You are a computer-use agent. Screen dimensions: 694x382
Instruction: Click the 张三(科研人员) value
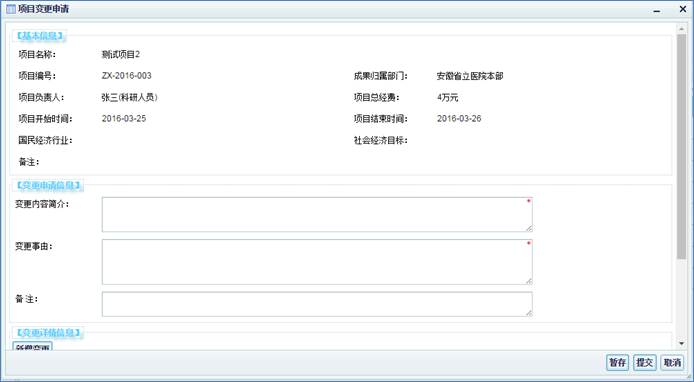click(129, 97)
